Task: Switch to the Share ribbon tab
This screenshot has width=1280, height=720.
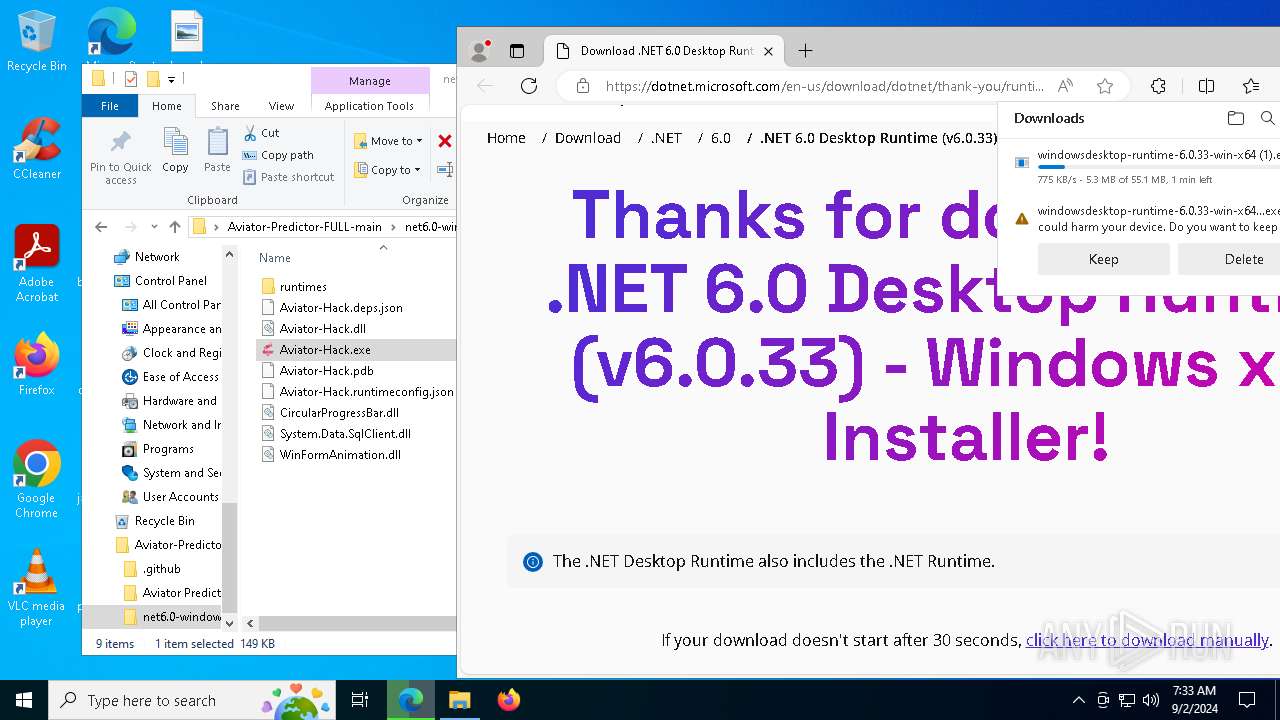Action: (225, 106)
